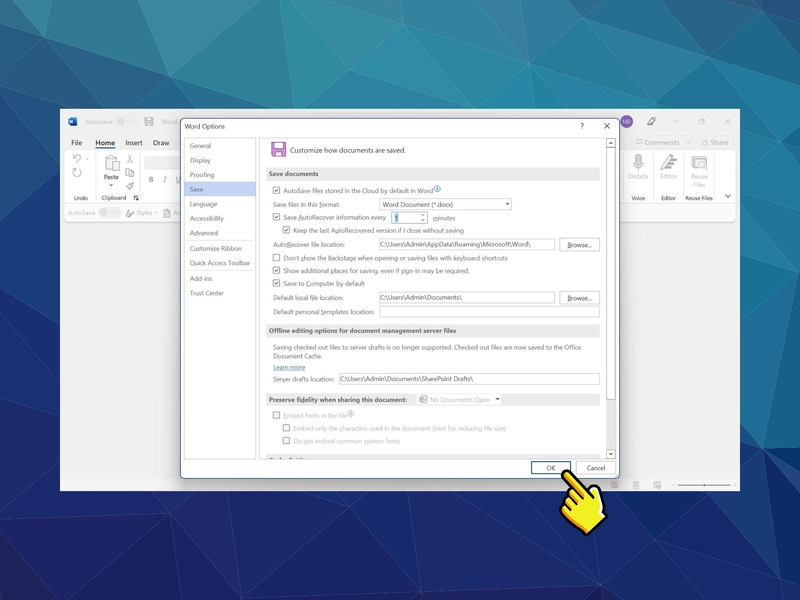
Task: Click the Server drafts location input field
Action: [x=468, y=379]
